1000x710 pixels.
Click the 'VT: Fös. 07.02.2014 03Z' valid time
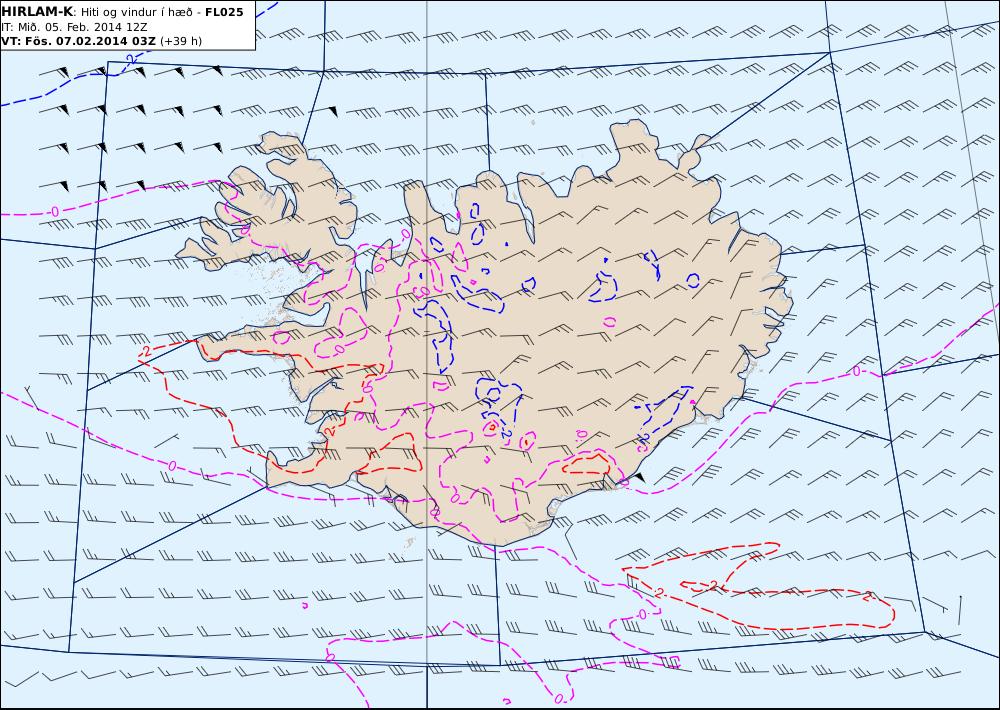(x=78, y=41)
